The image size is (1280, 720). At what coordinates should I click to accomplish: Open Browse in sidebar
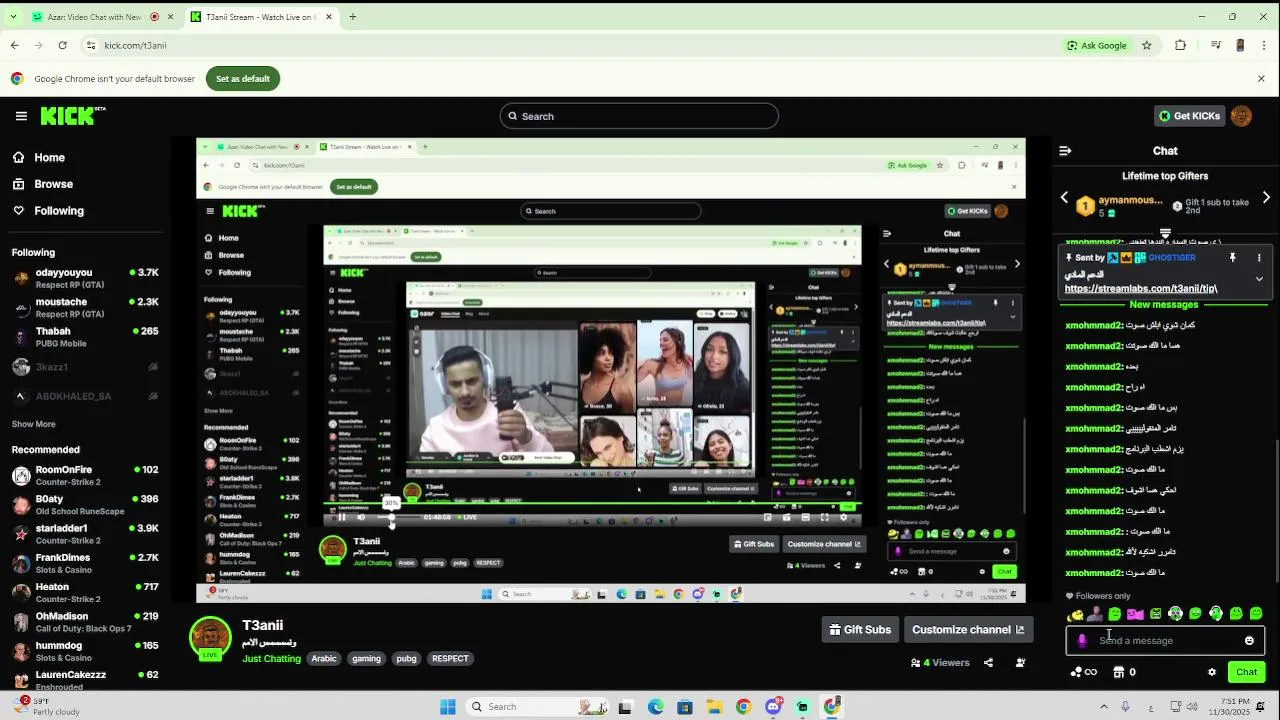43,184
